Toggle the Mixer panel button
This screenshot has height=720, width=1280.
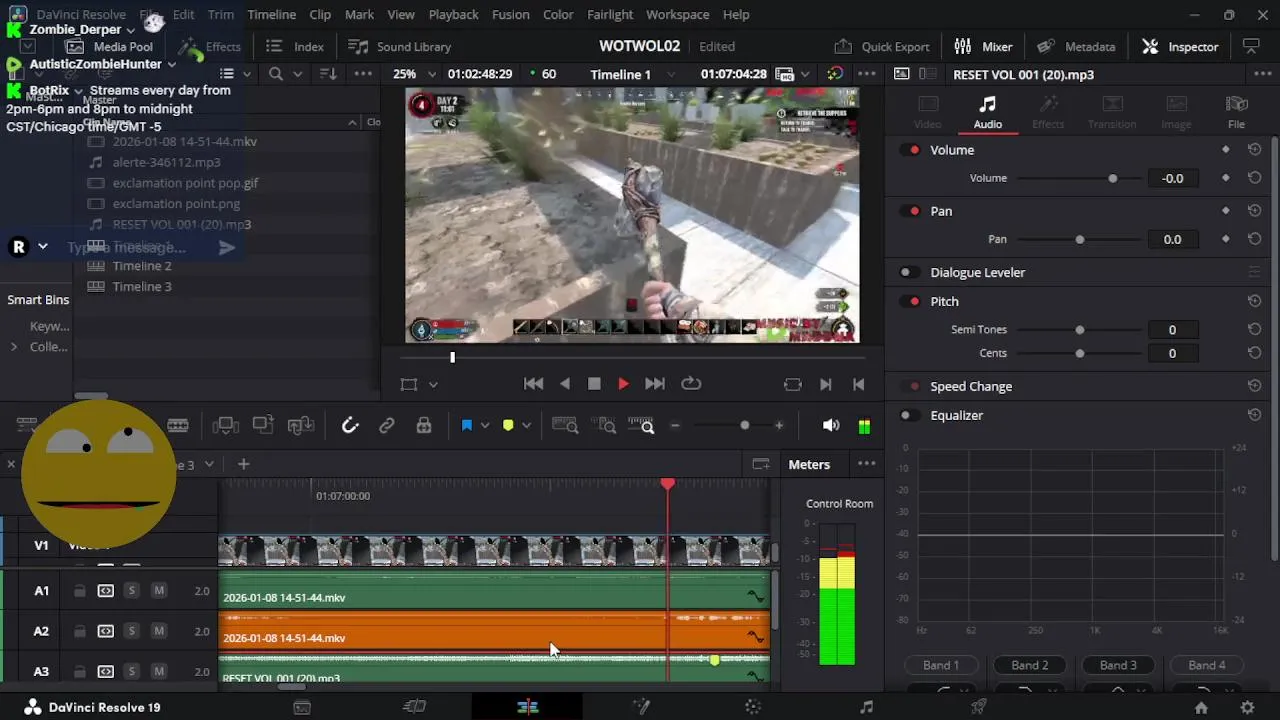click(x=983, y=46)
